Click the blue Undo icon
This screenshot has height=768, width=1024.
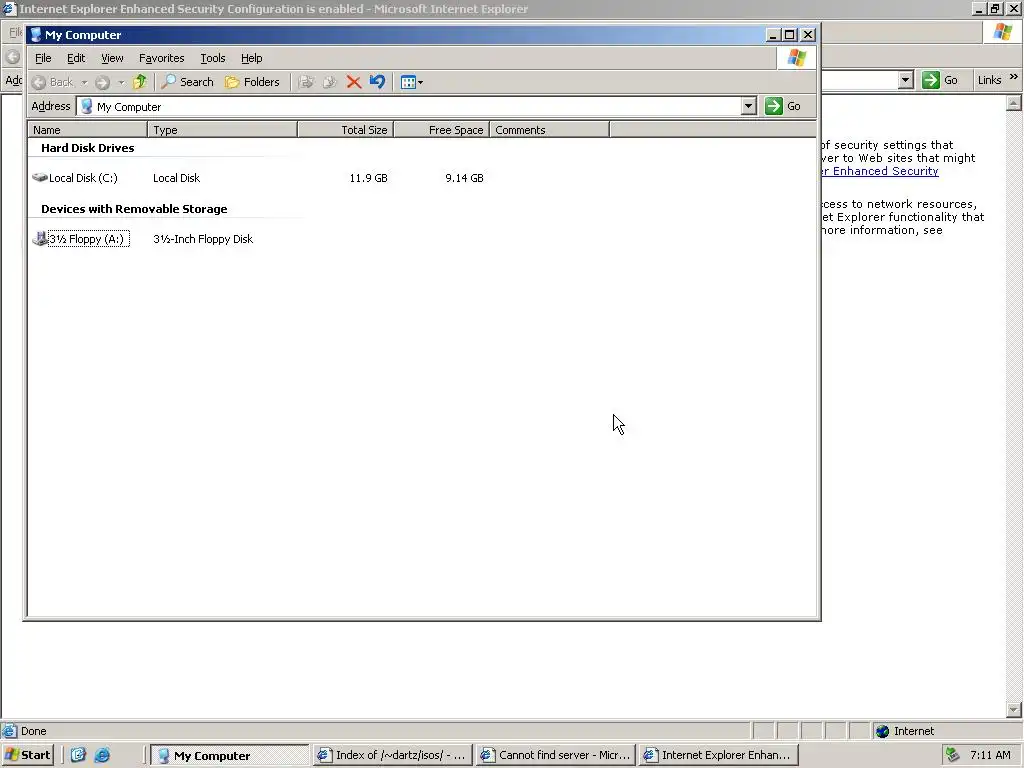pos(377,82)
